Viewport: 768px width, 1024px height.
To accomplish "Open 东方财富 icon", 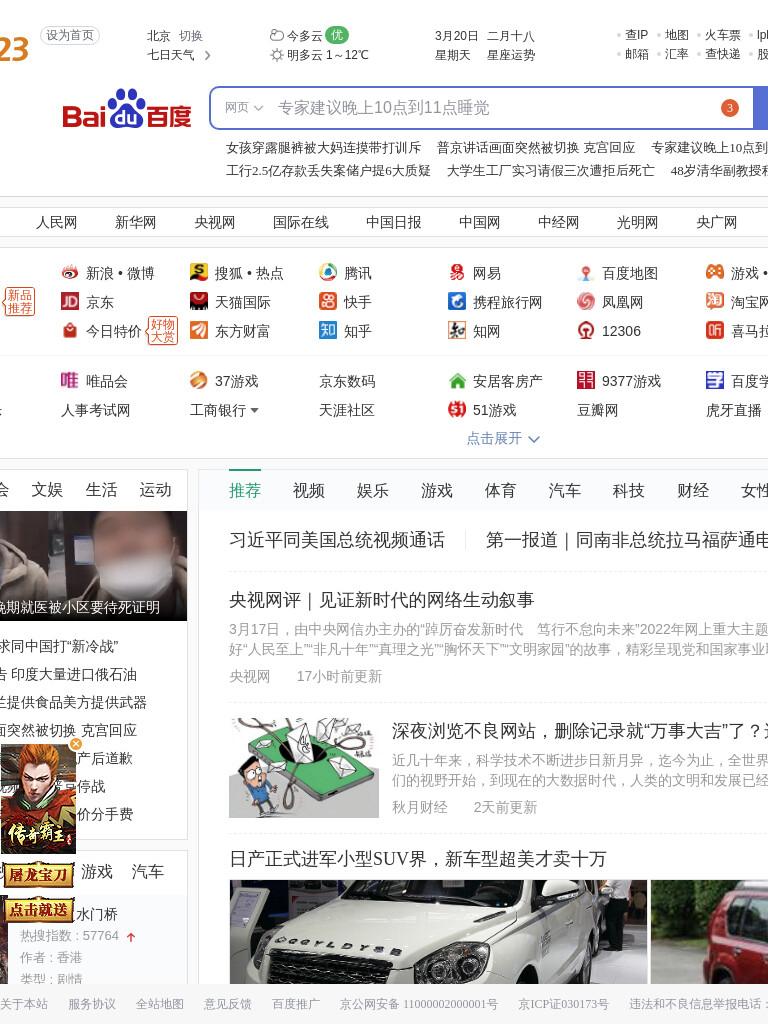I will (x=199, y=330).
